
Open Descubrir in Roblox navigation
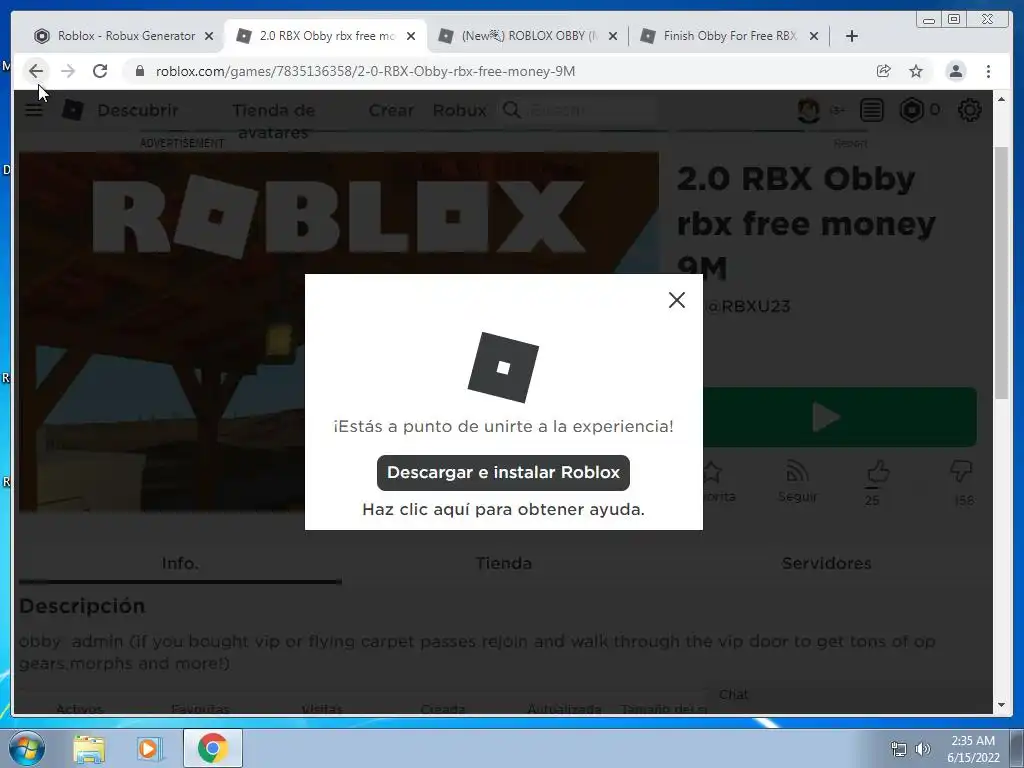click(138, 110)
